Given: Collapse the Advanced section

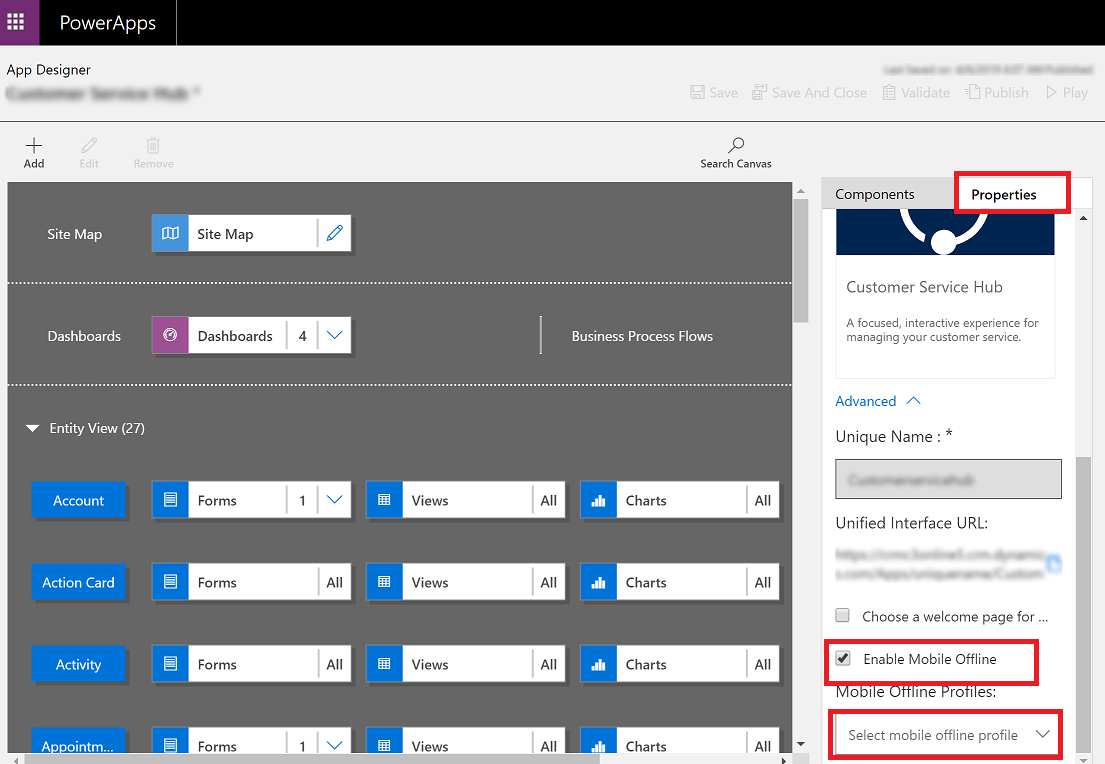Looking at the screenshot, I should pos(912,400).
